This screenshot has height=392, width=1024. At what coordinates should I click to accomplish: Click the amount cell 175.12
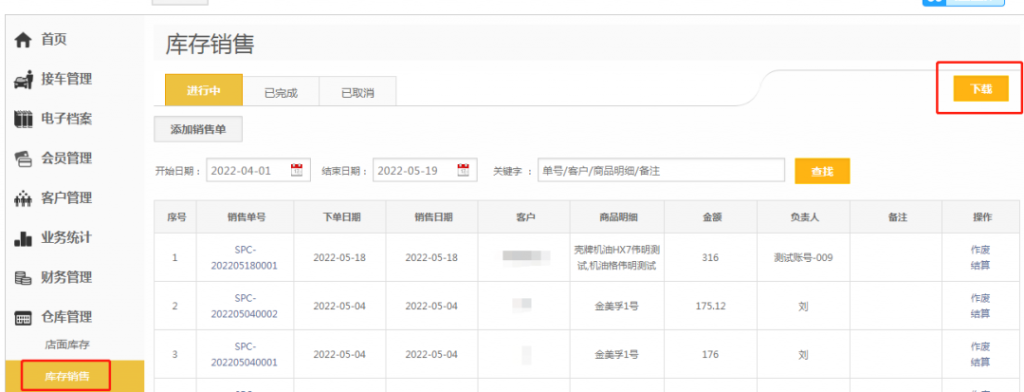711,306
